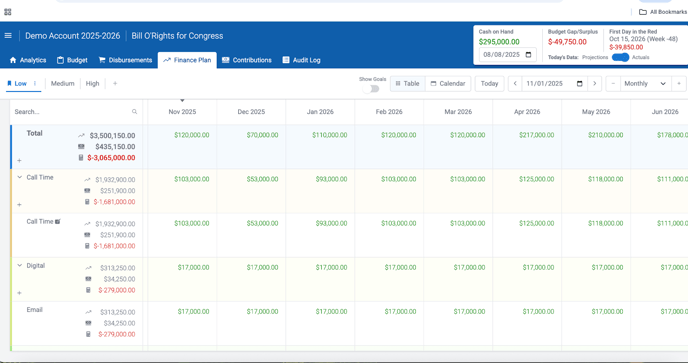Open the Monthly interval dropdown
The height and width of the screenshot is (363, 688).
pyautogui.click(x=646, y=83)
